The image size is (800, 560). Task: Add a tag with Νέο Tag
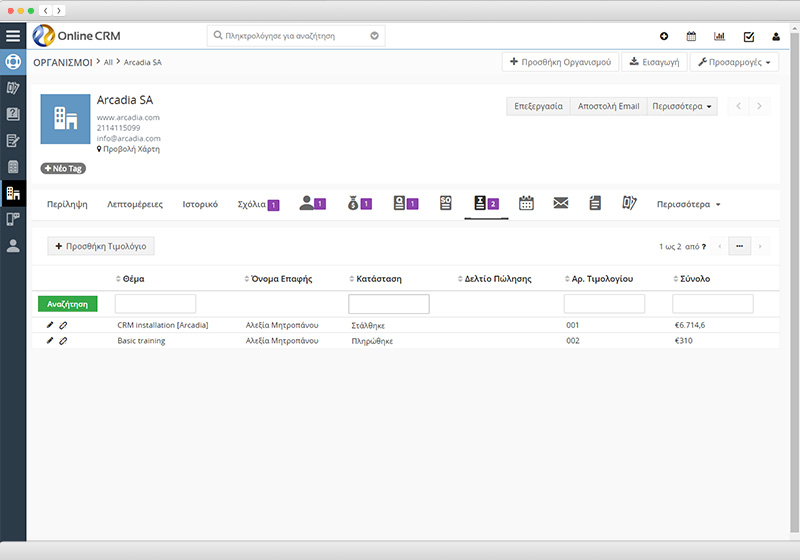pyautogui.click(x=63, y=168)
